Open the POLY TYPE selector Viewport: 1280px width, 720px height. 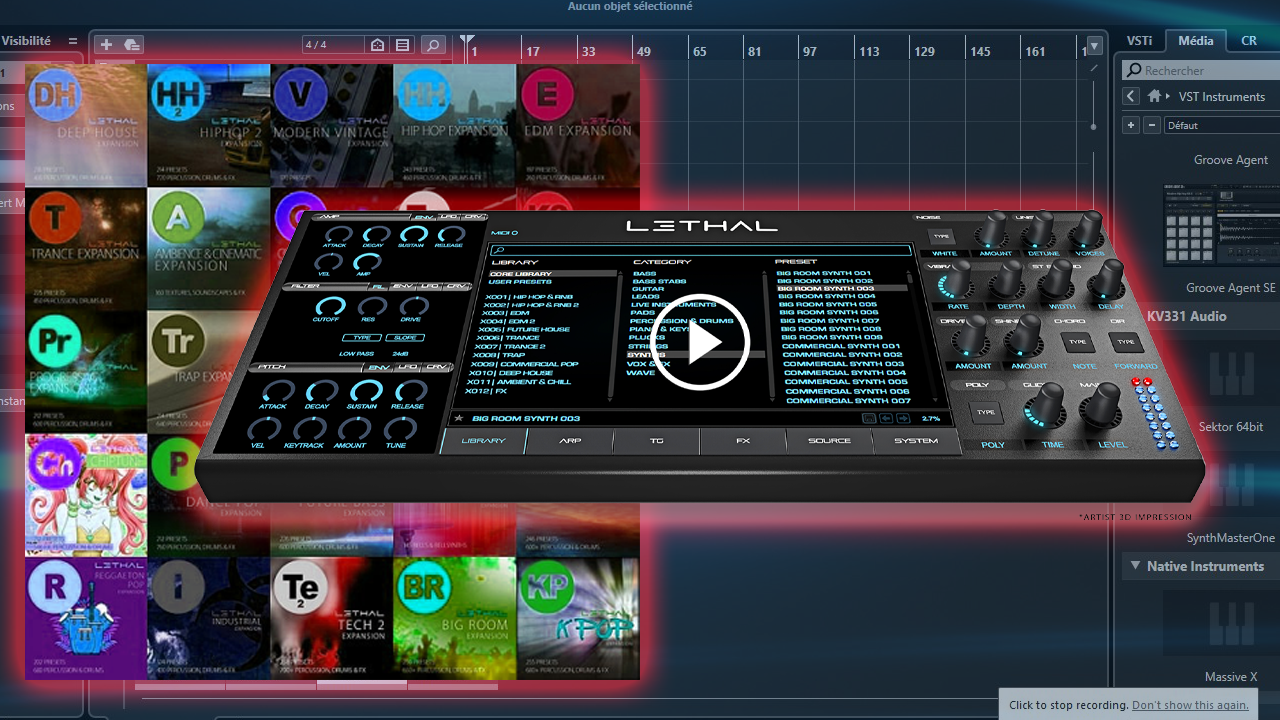point(987,412)
